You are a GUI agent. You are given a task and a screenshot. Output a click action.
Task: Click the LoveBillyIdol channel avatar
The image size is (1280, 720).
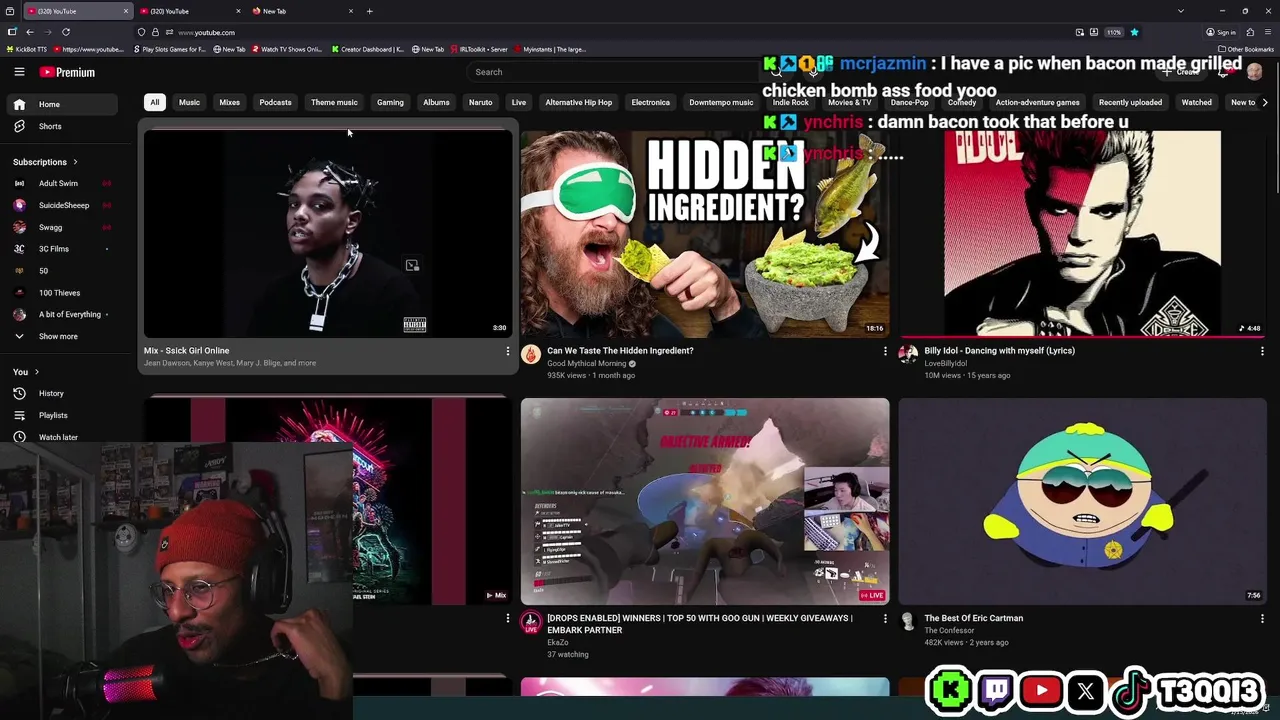pyautogui.click(x=908, y=354)
